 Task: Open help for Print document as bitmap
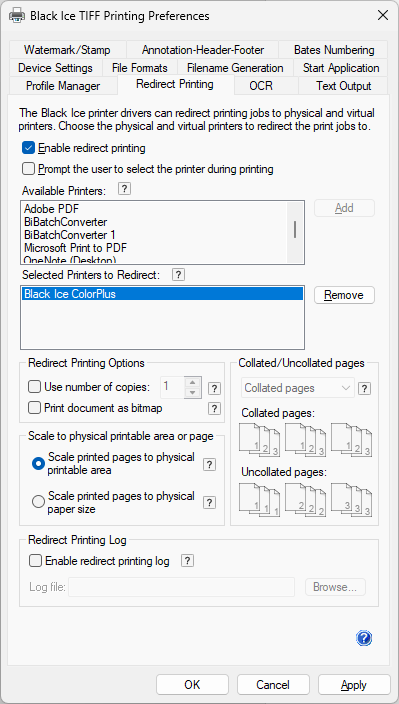point(215,408)
